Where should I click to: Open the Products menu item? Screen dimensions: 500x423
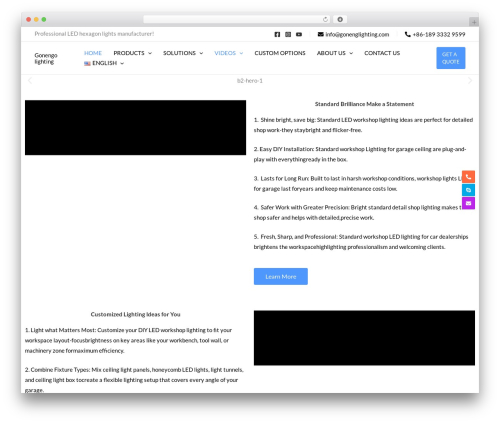[x=129, y=53]
